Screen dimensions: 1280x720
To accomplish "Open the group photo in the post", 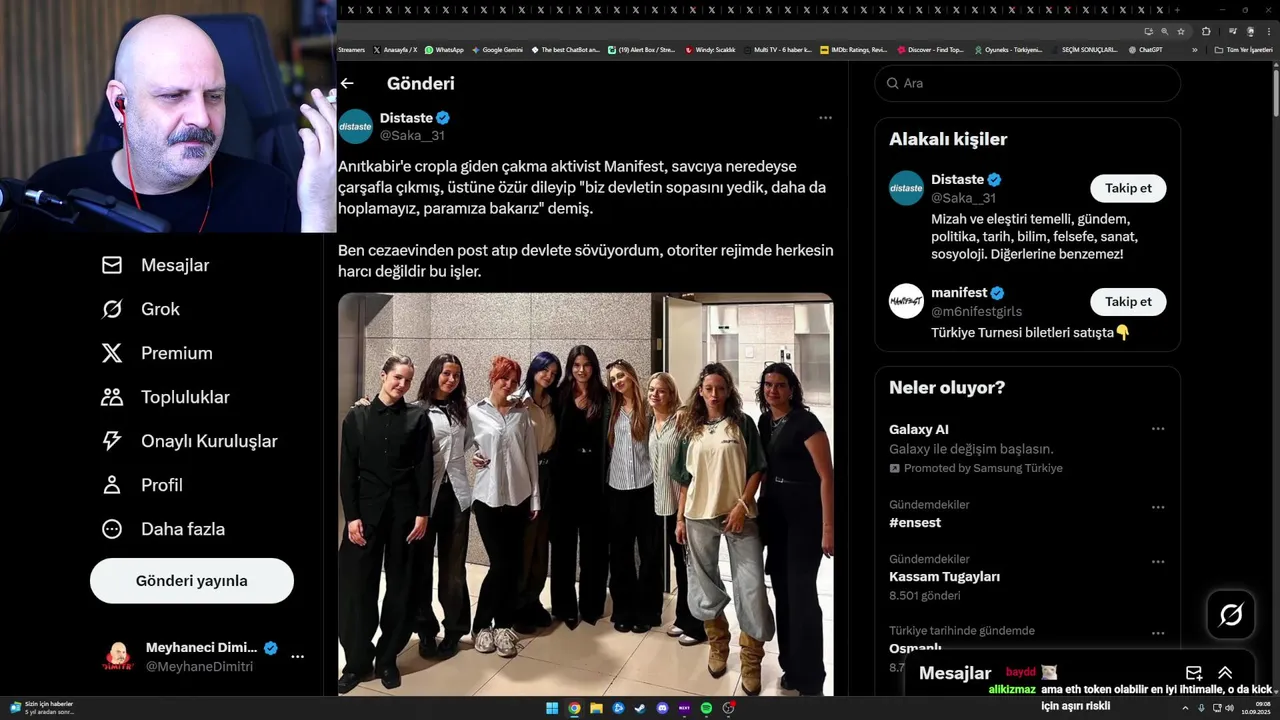I will click(x=586, y=494).
